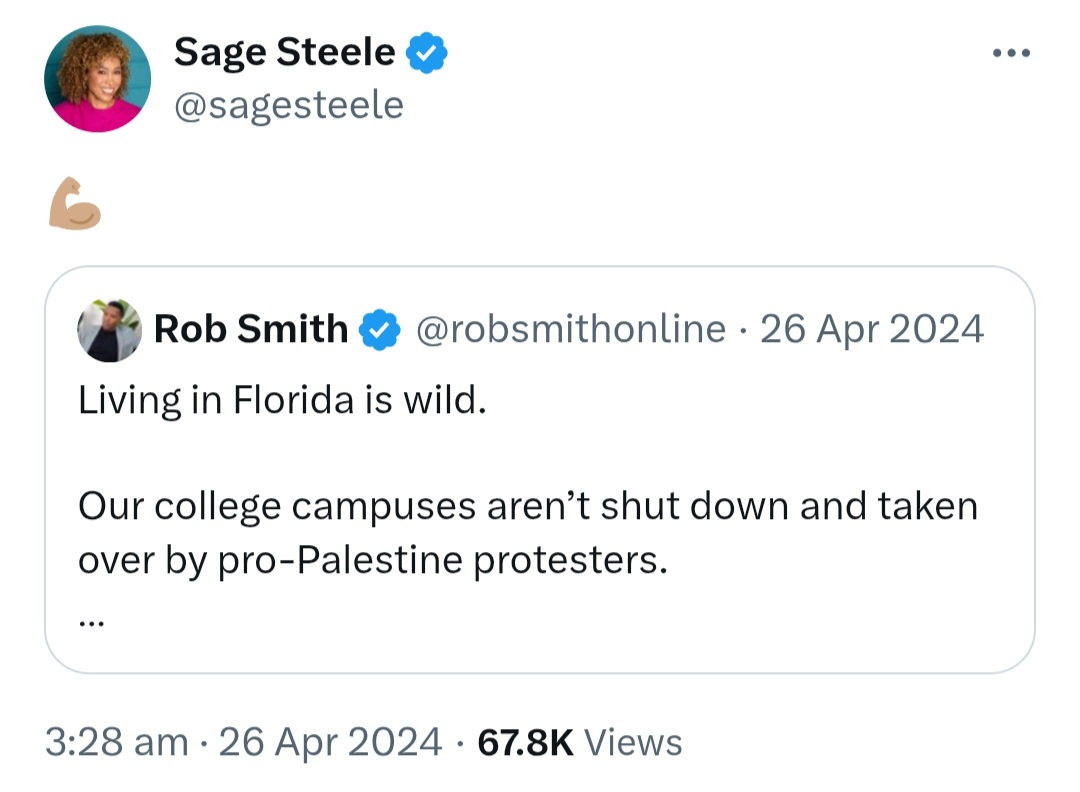Click the quoted tweet date 26 Apr 2024

(871, 329)
